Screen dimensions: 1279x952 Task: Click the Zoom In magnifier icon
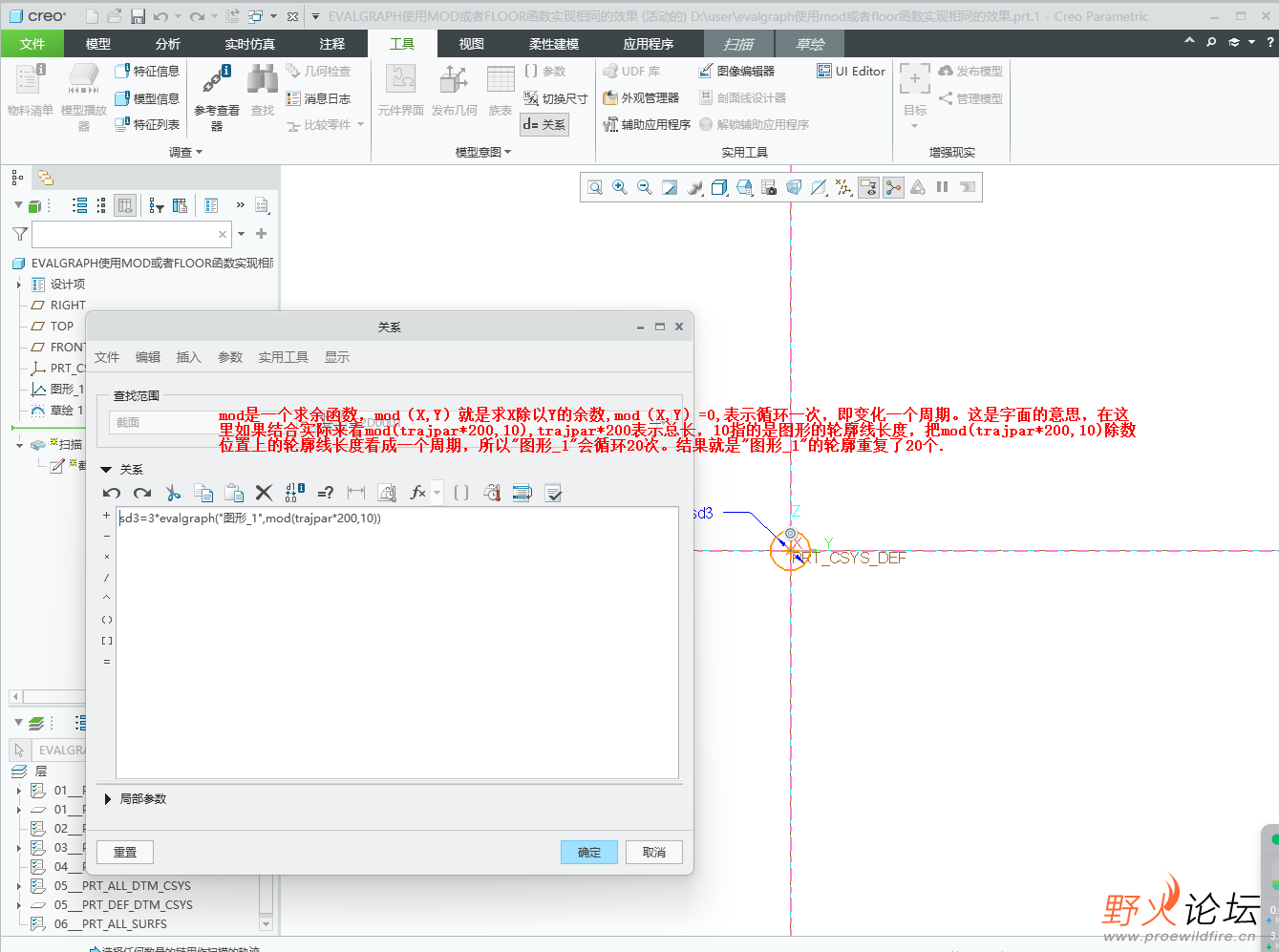click(x=620, y=187)
